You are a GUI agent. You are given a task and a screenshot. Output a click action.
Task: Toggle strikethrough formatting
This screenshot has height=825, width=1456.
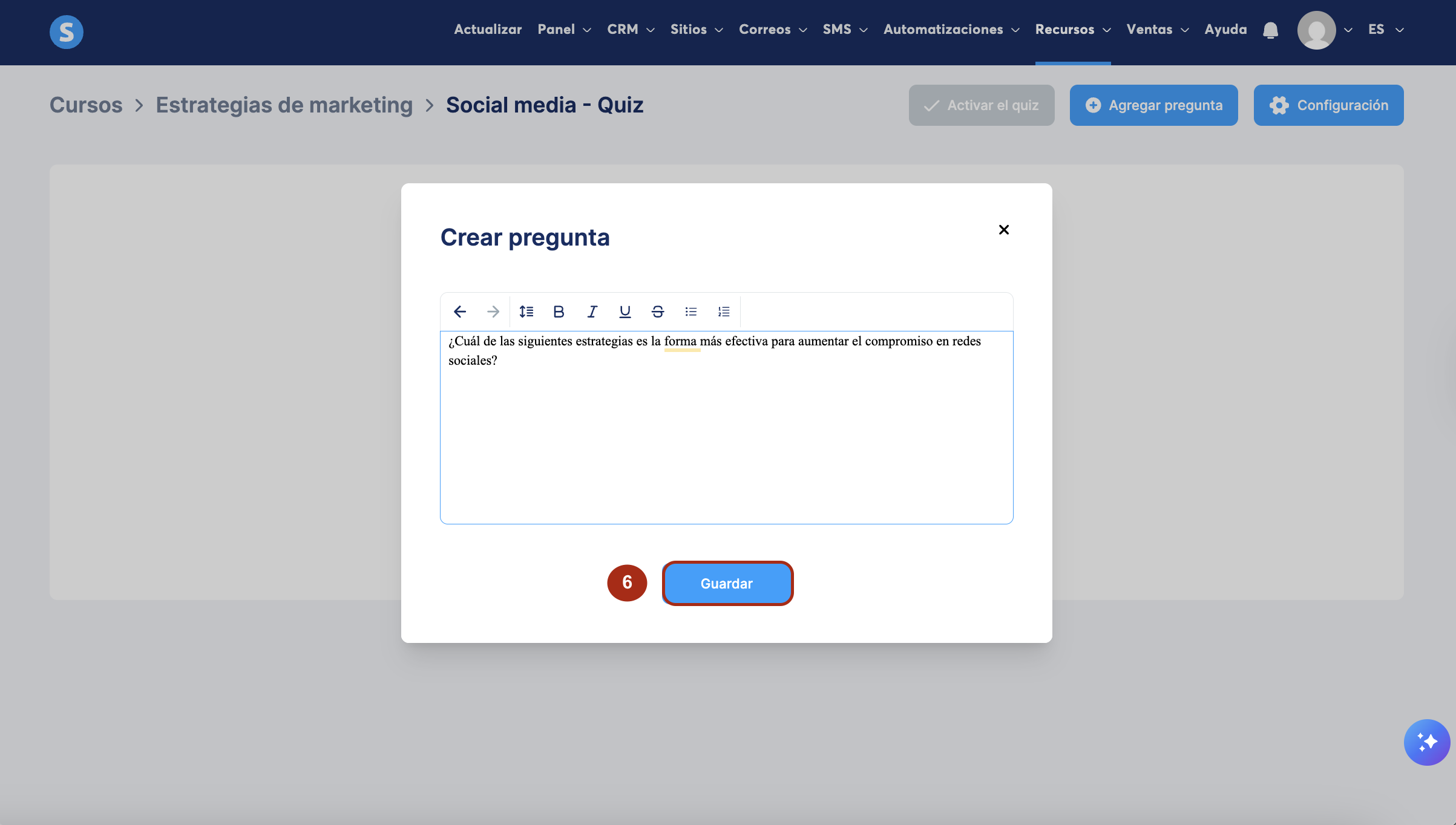tap(658, 311)
